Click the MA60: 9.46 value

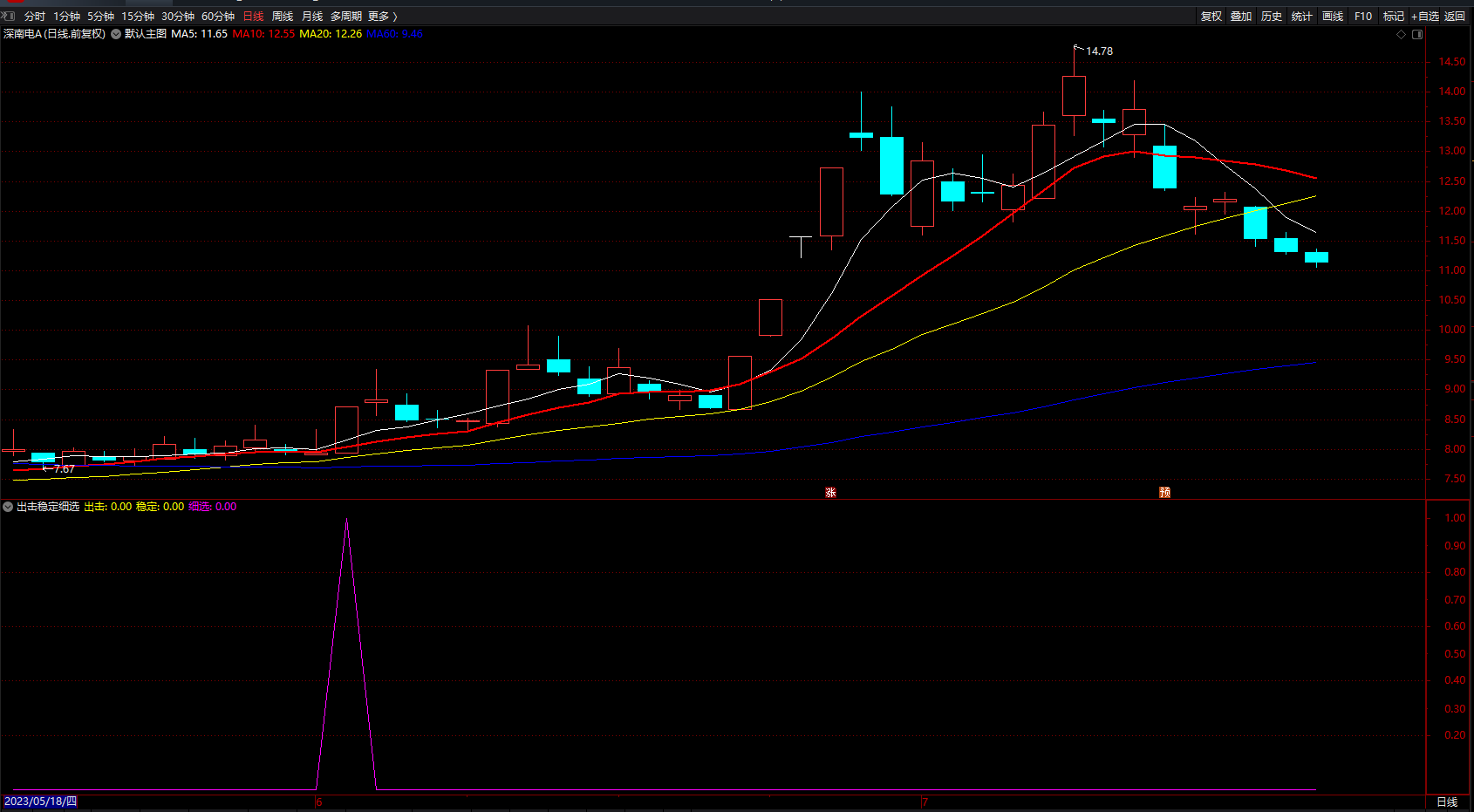pos(394,34)
